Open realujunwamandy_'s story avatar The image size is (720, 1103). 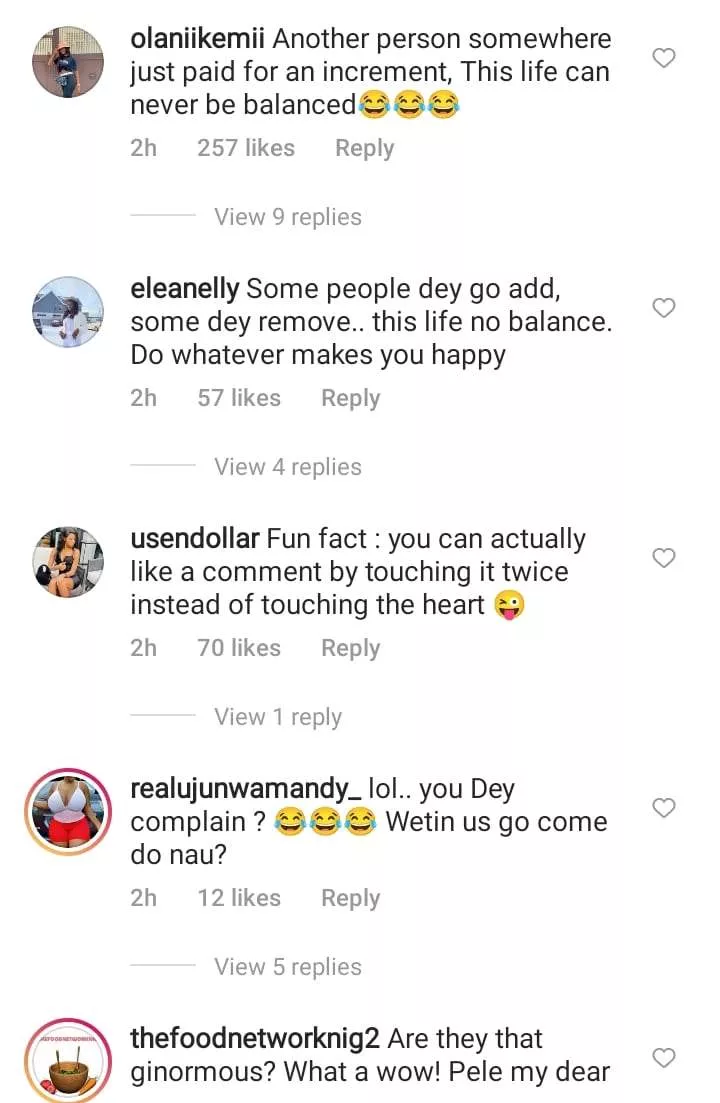(69, 812)
